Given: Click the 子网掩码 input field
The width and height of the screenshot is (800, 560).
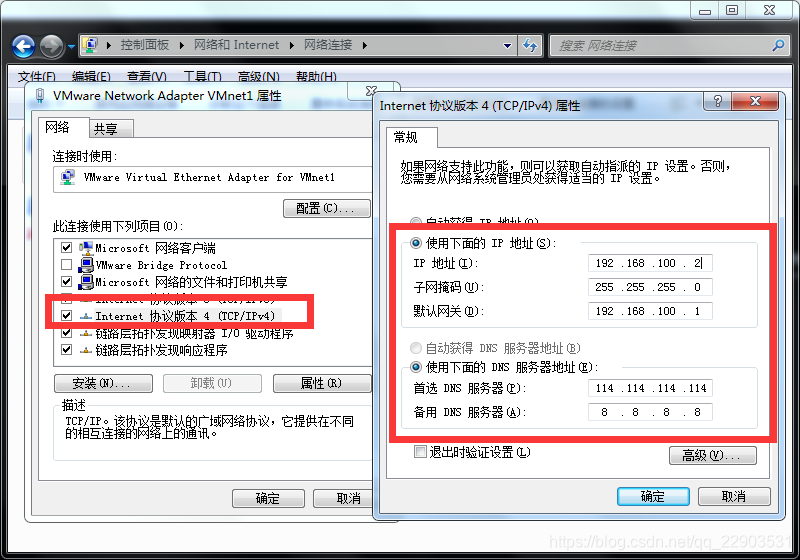Looking at the screenshot, I should click(x=649, y=287).
